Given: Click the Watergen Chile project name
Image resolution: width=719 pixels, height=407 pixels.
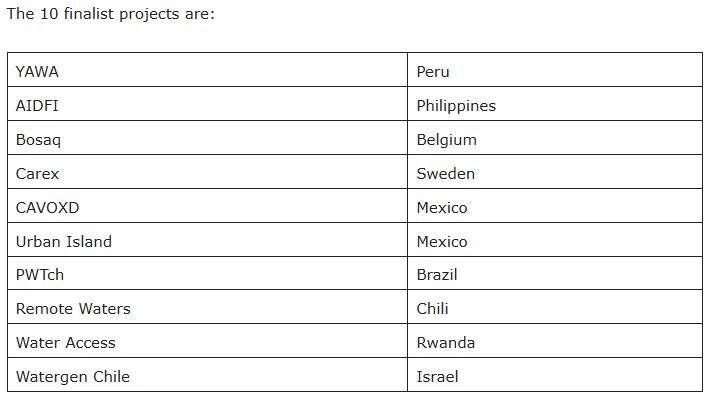Looking at the screenshot, I should pos(73,377).
